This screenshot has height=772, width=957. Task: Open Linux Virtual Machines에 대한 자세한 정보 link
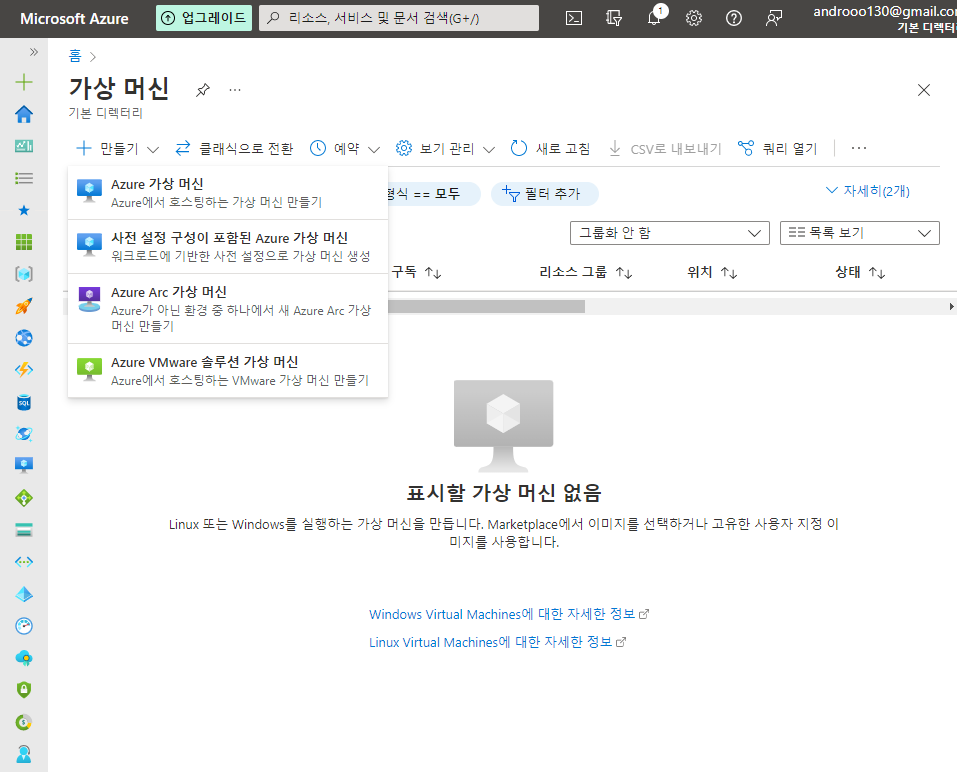pos(497,642)
